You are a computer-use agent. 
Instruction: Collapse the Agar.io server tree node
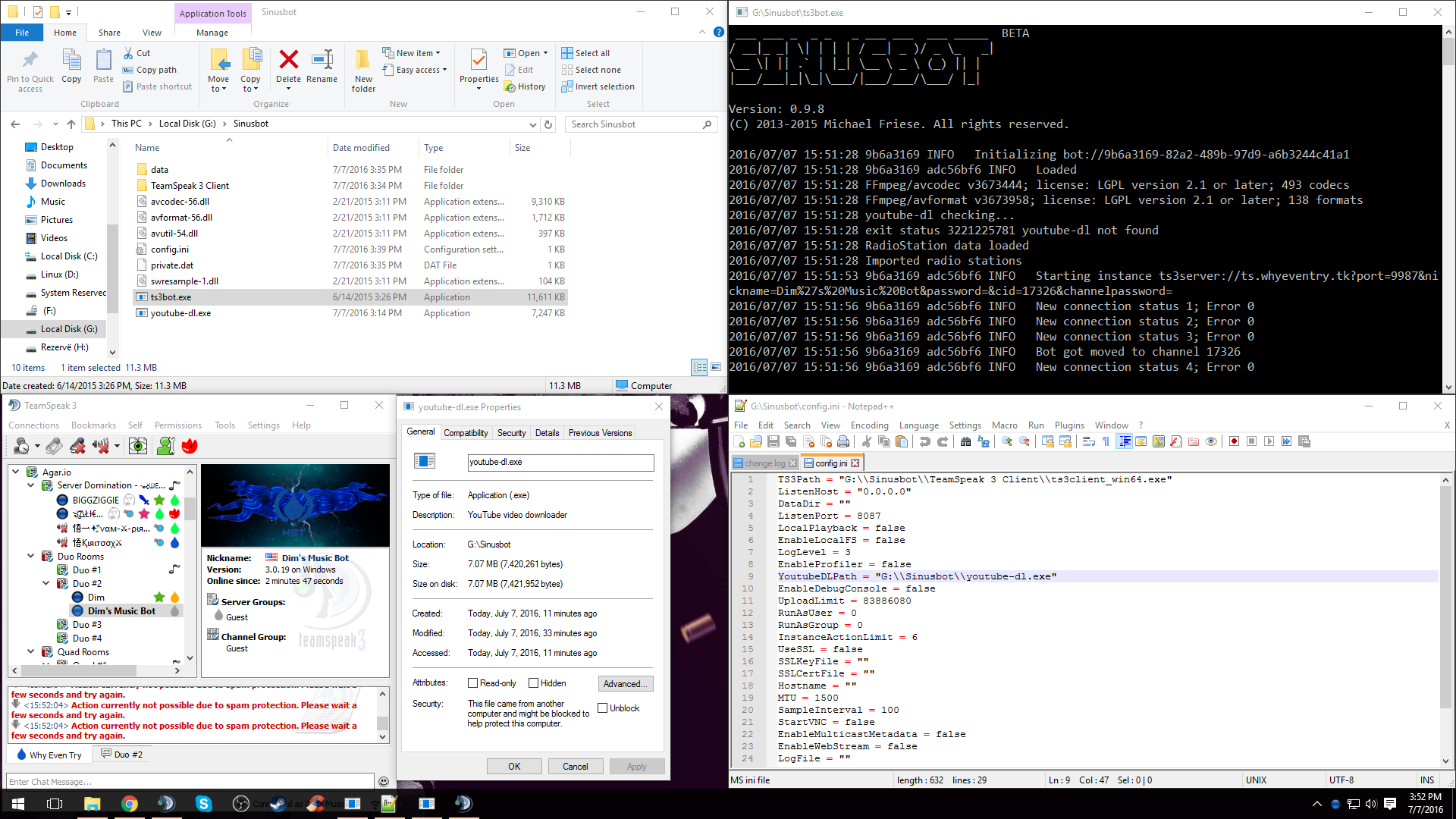[15, 472]
